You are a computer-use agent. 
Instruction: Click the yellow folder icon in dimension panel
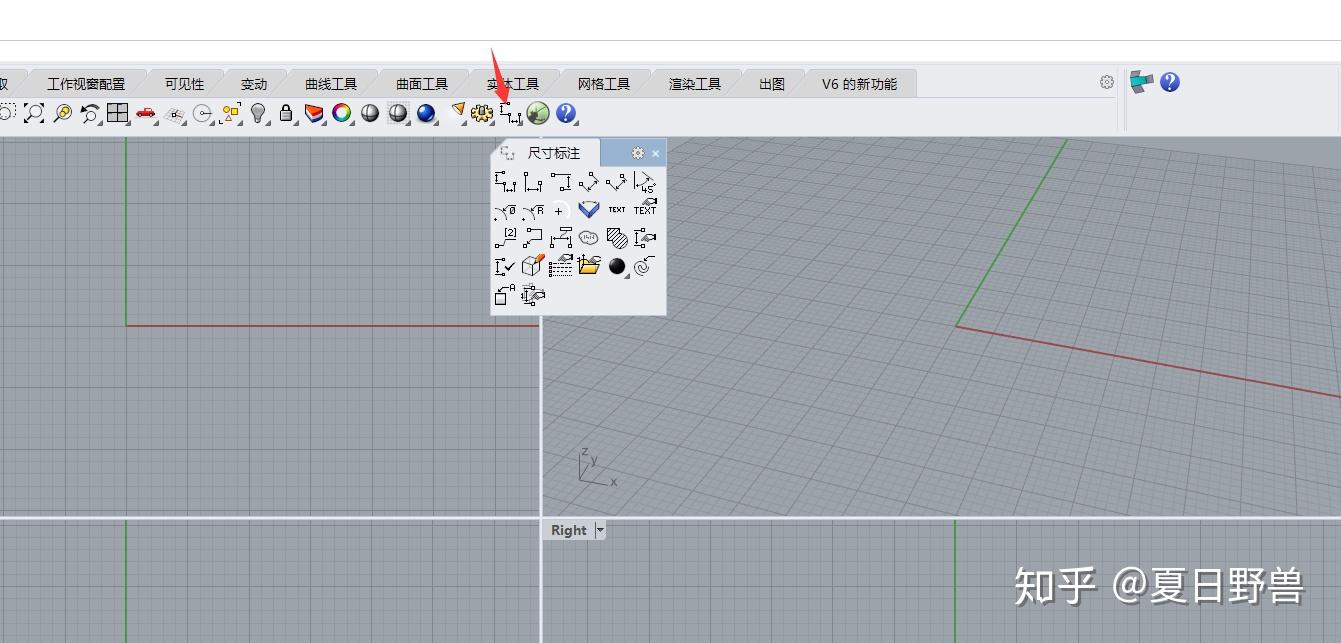(589, 266)
